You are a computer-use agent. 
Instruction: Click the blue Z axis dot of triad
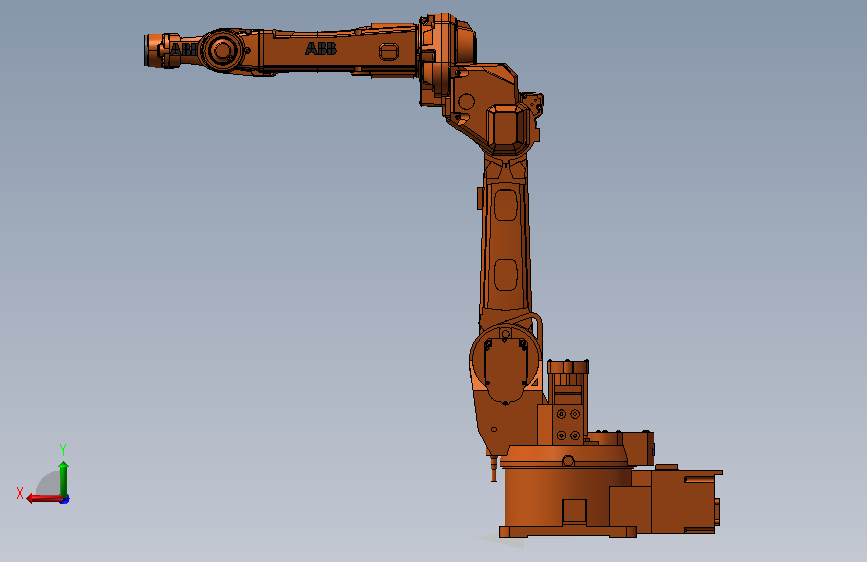tap(65, 500)
